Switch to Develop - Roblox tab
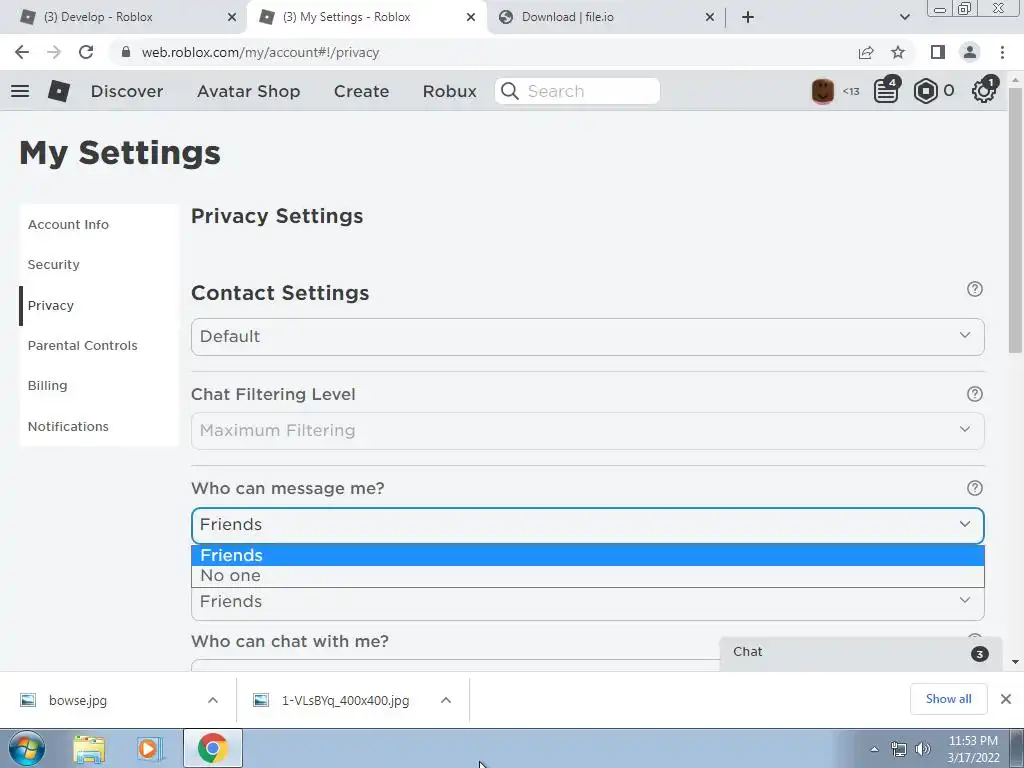Image resolution: width=1024 pixels, height=768 pixels. [x=122, y=17]
